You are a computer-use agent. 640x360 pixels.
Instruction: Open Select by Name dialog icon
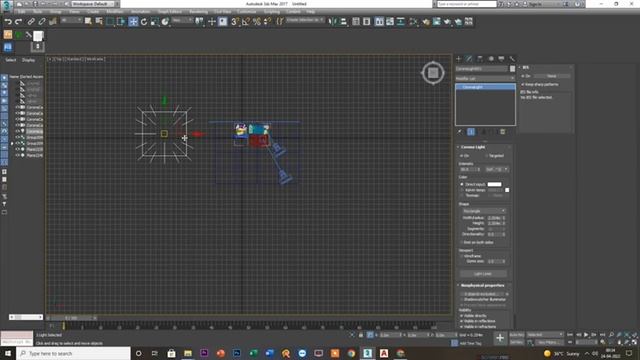click(x=99, y=22)
